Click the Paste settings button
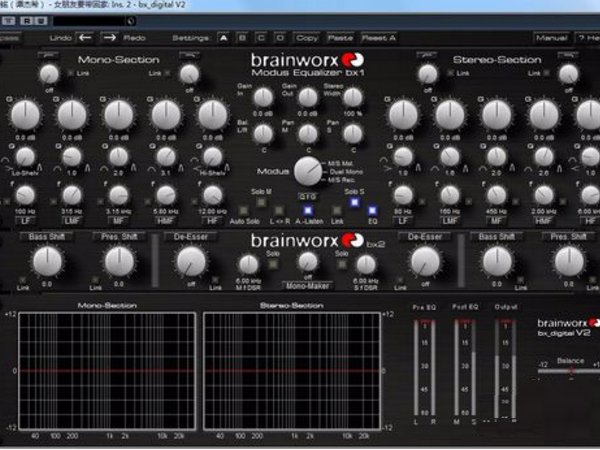 point(340,38)
